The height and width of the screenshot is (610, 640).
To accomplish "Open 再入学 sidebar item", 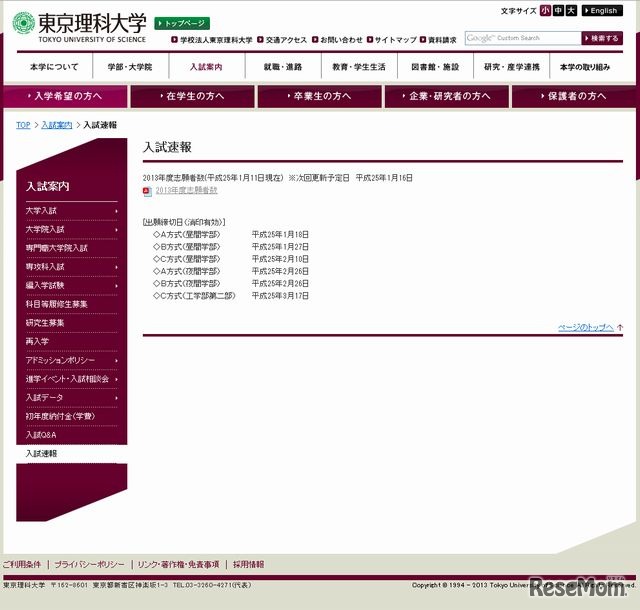I will (x=72, y=342).
